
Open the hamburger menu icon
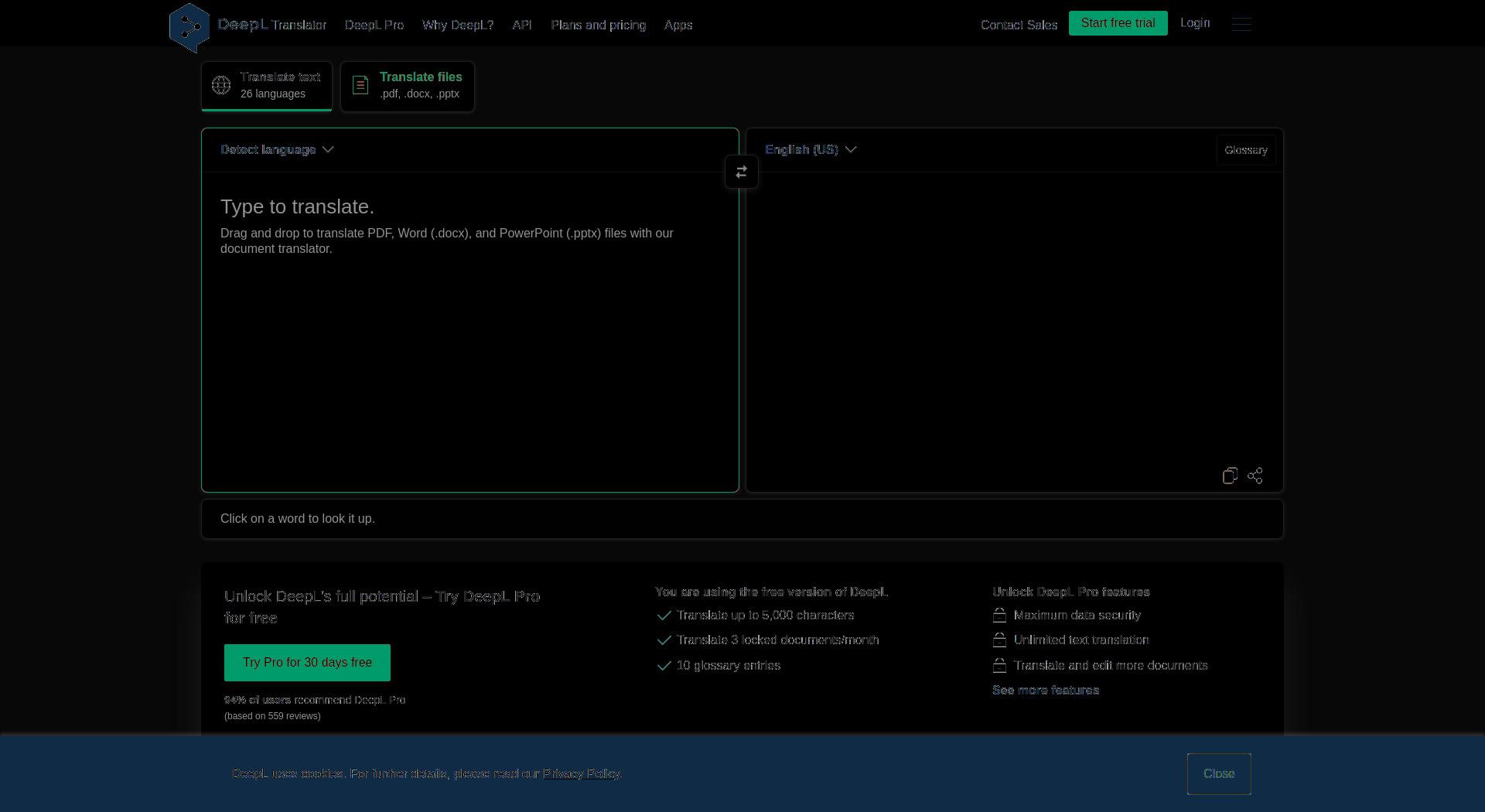point(1241,24)
